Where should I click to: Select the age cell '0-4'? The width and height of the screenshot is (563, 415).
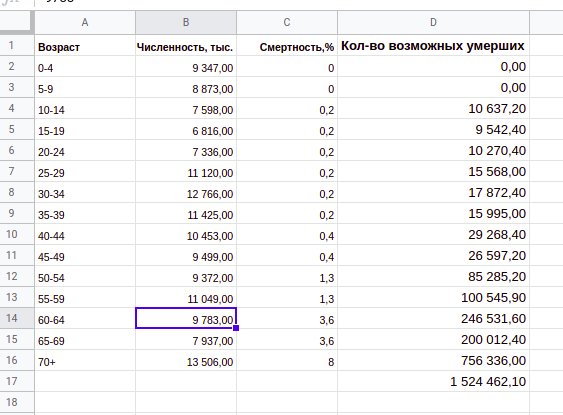point(85,66)
